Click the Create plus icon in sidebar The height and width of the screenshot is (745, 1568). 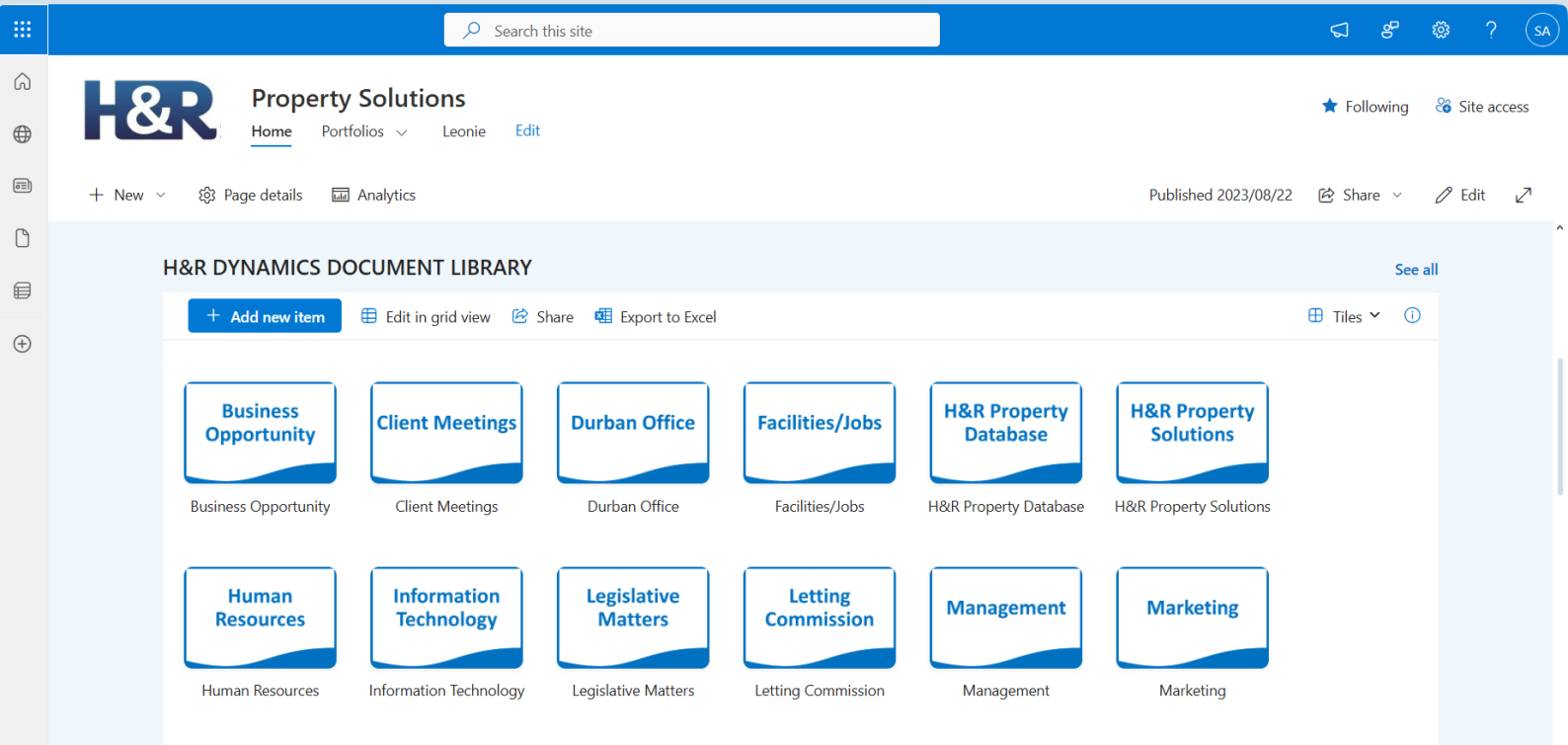23,344
